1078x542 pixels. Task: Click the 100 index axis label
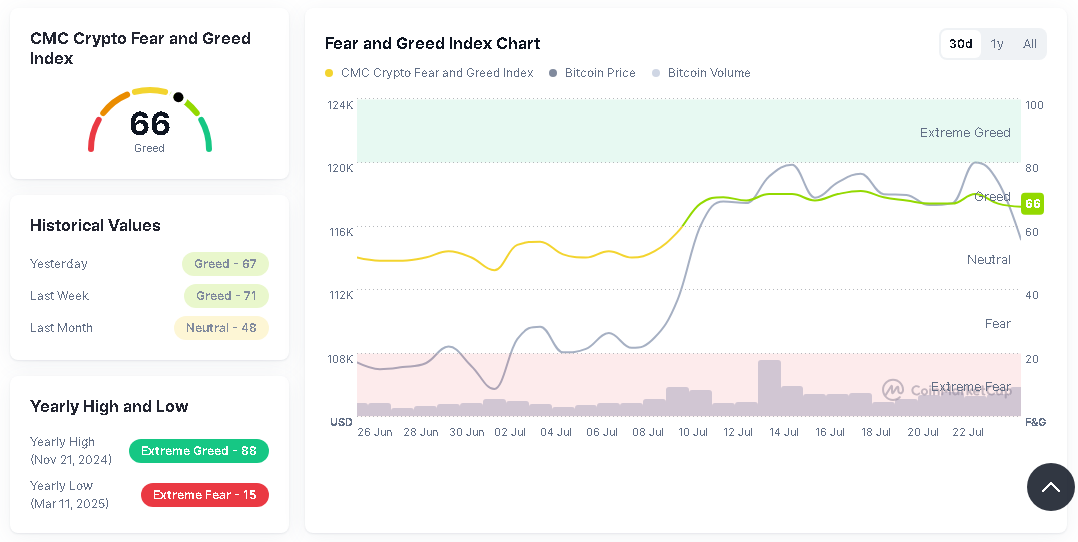(x=1034, y=105)
